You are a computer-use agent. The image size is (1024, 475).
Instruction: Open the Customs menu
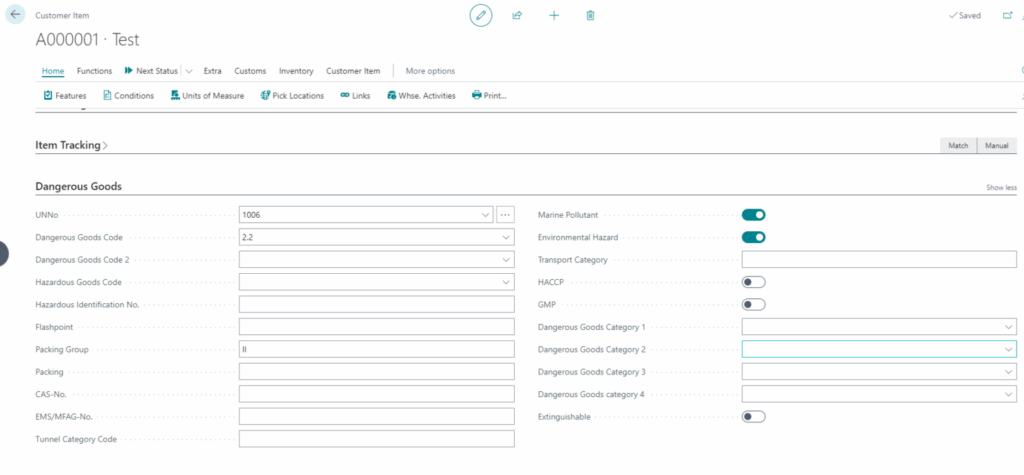point(250,71)
